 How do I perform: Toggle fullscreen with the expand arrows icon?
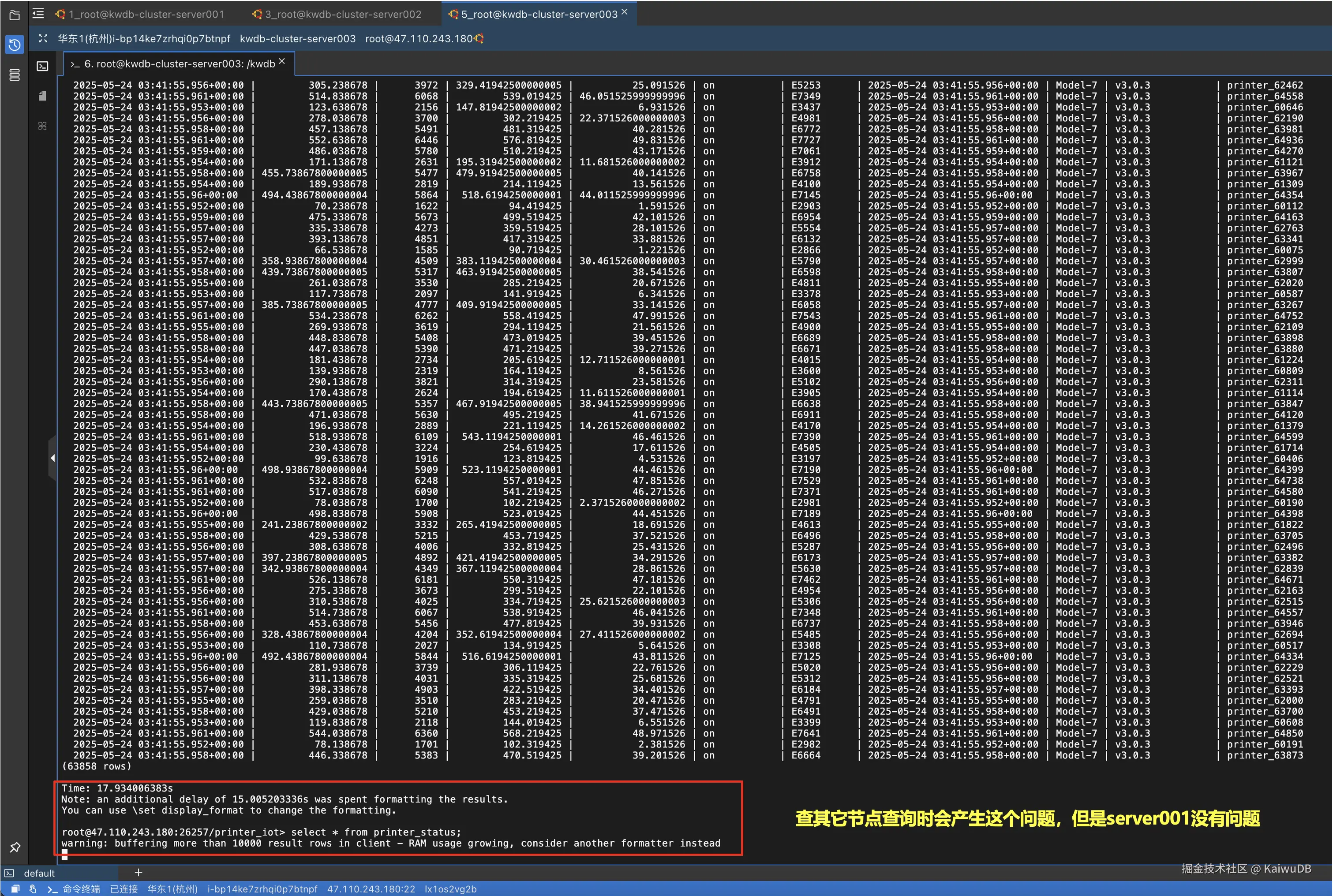pos(43,38)
